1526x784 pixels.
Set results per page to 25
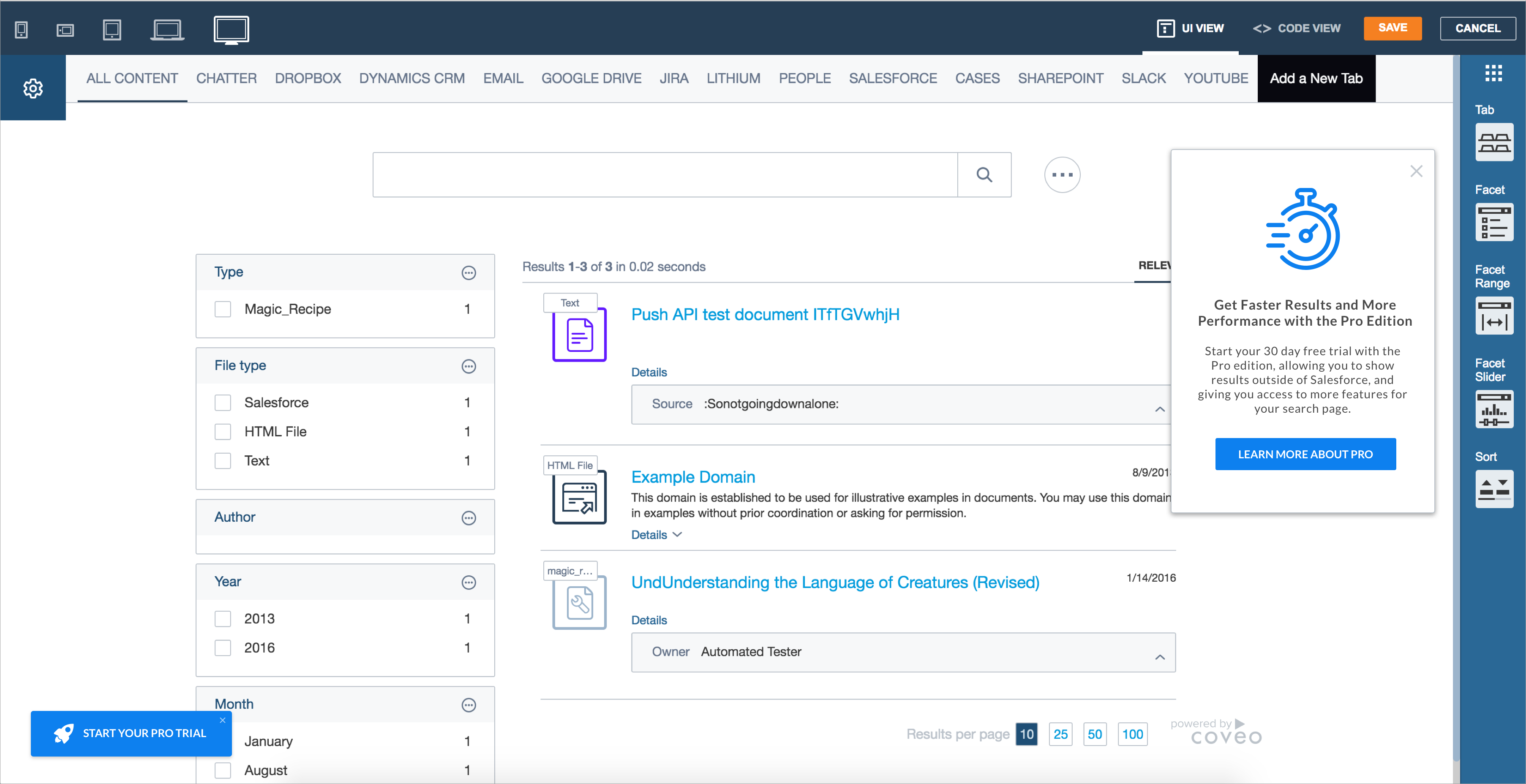click(1060, 734)
